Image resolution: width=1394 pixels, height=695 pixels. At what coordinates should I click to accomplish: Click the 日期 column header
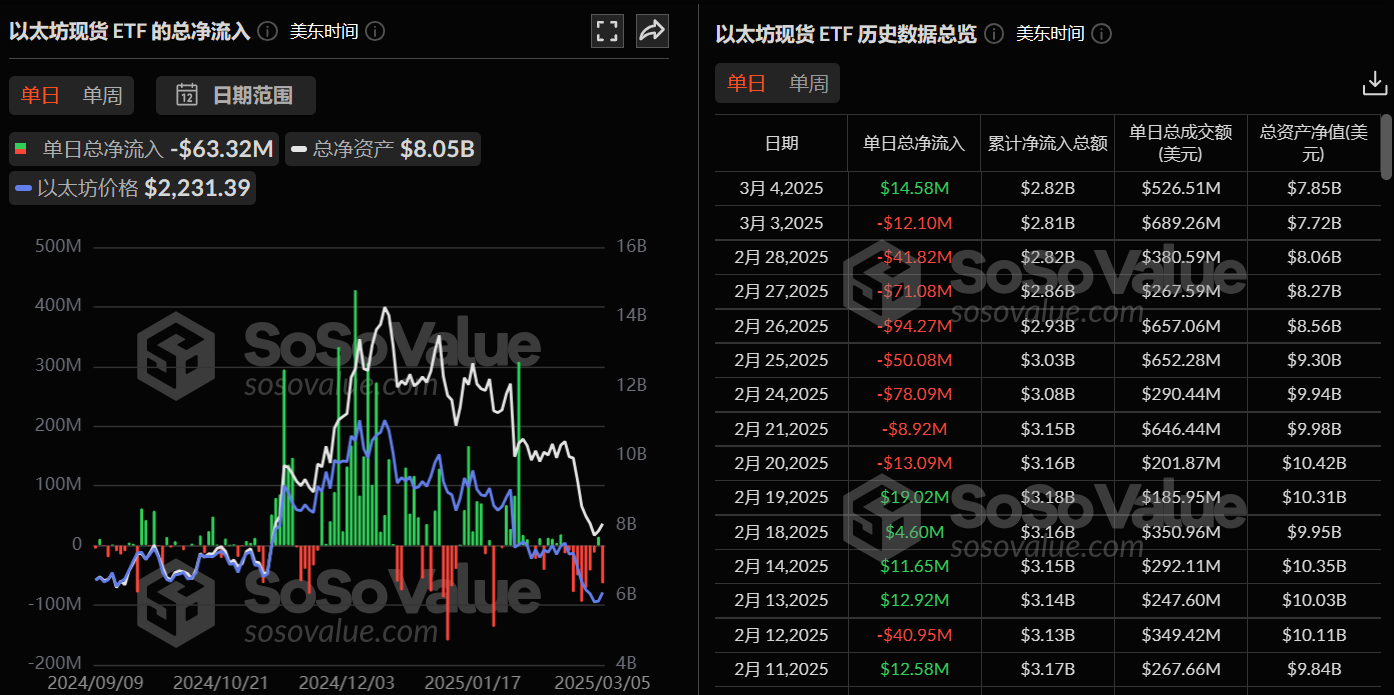click(x=781, y=143)
